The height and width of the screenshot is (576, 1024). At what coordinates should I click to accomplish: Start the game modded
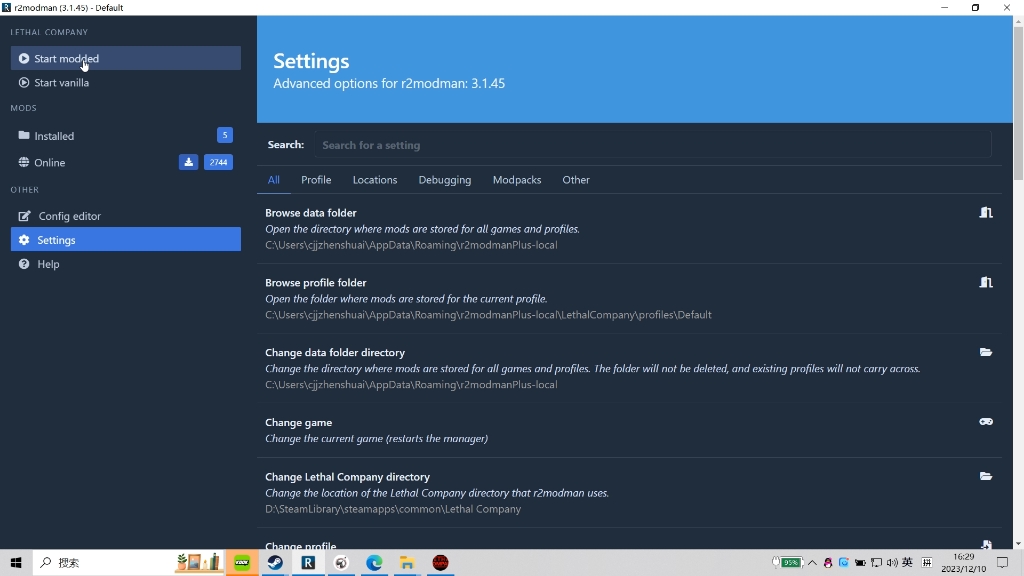pos(125,58)
